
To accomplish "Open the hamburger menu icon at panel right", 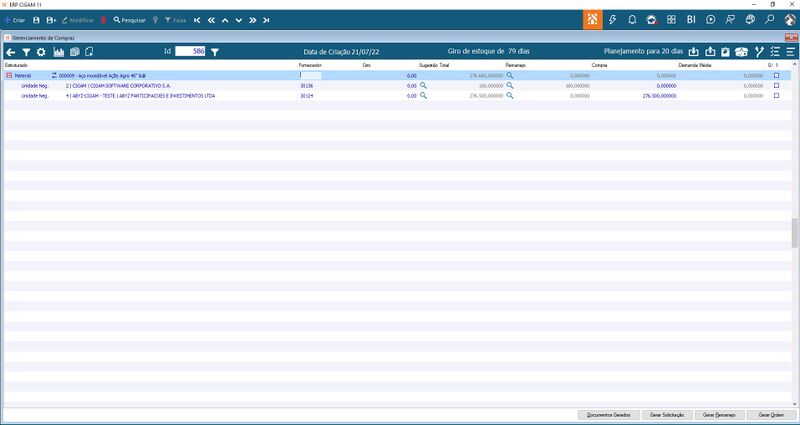I will pyautogui.click(x=790, y=52).
